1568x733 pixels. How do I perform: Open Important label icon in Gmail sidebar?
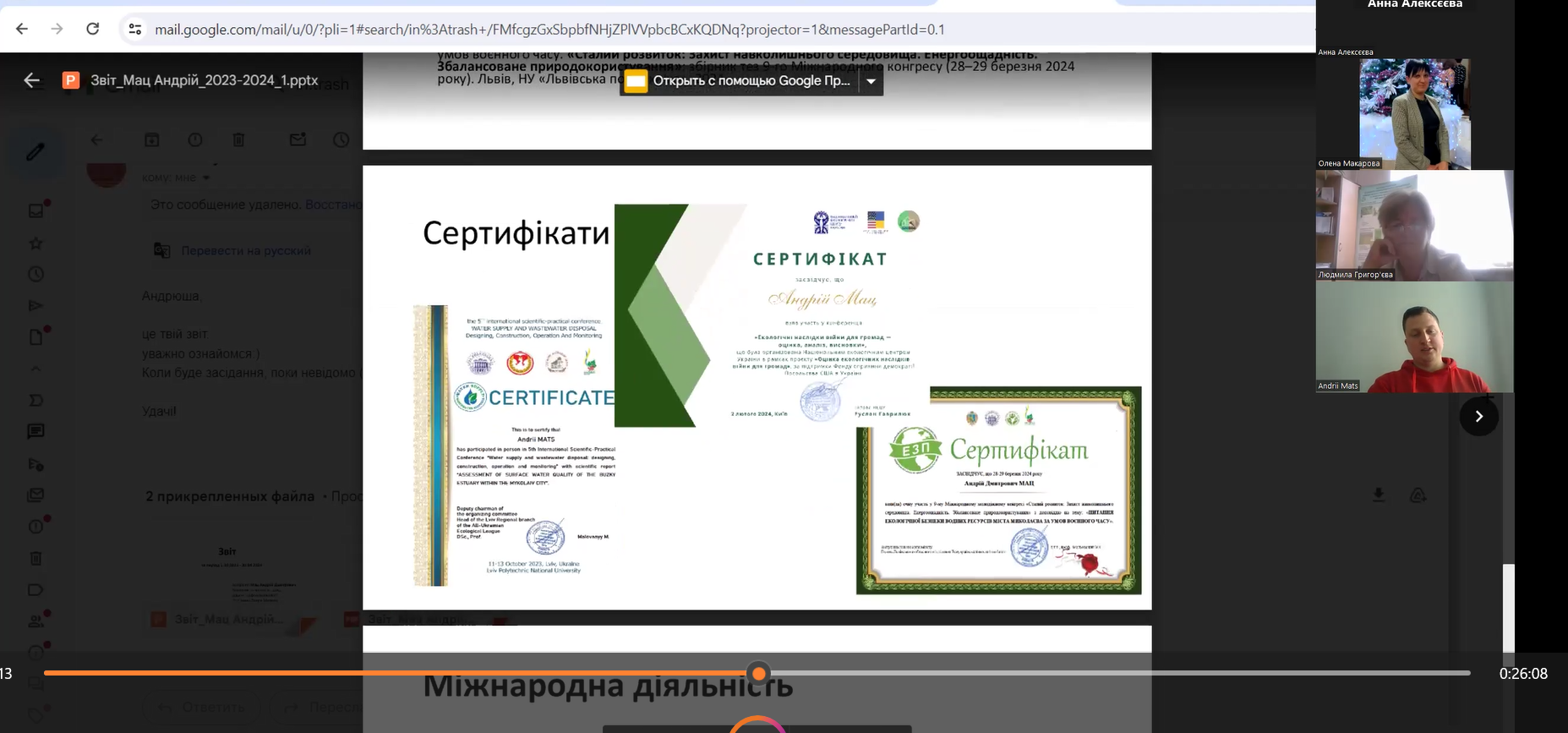36,400
